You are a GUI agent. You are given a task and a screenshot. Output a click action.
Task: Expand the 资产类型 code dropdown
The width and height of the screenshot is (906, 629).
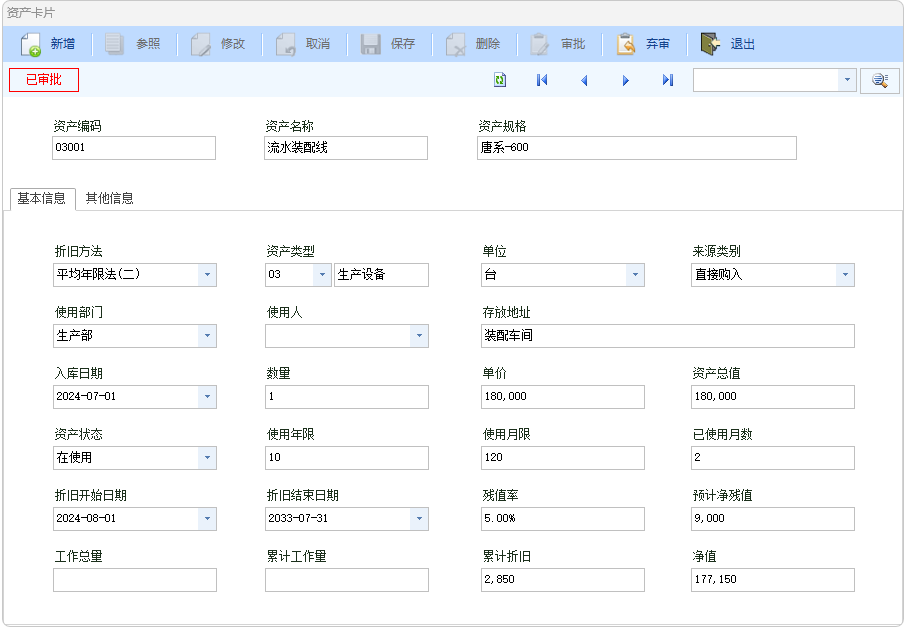coord(322,275)
